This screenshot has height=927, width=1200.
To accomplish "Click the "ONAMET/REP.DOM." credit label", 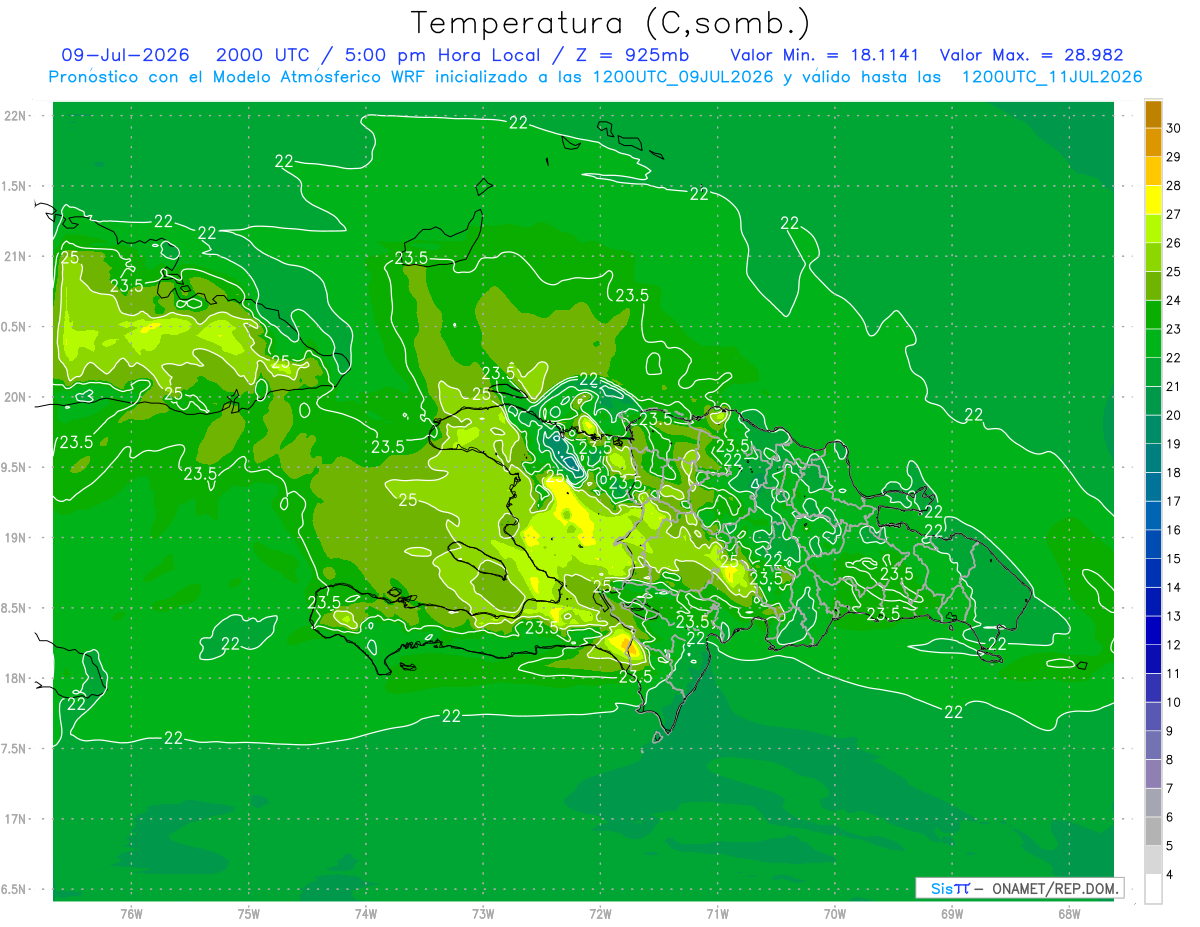I will [x=1054, y=888].
